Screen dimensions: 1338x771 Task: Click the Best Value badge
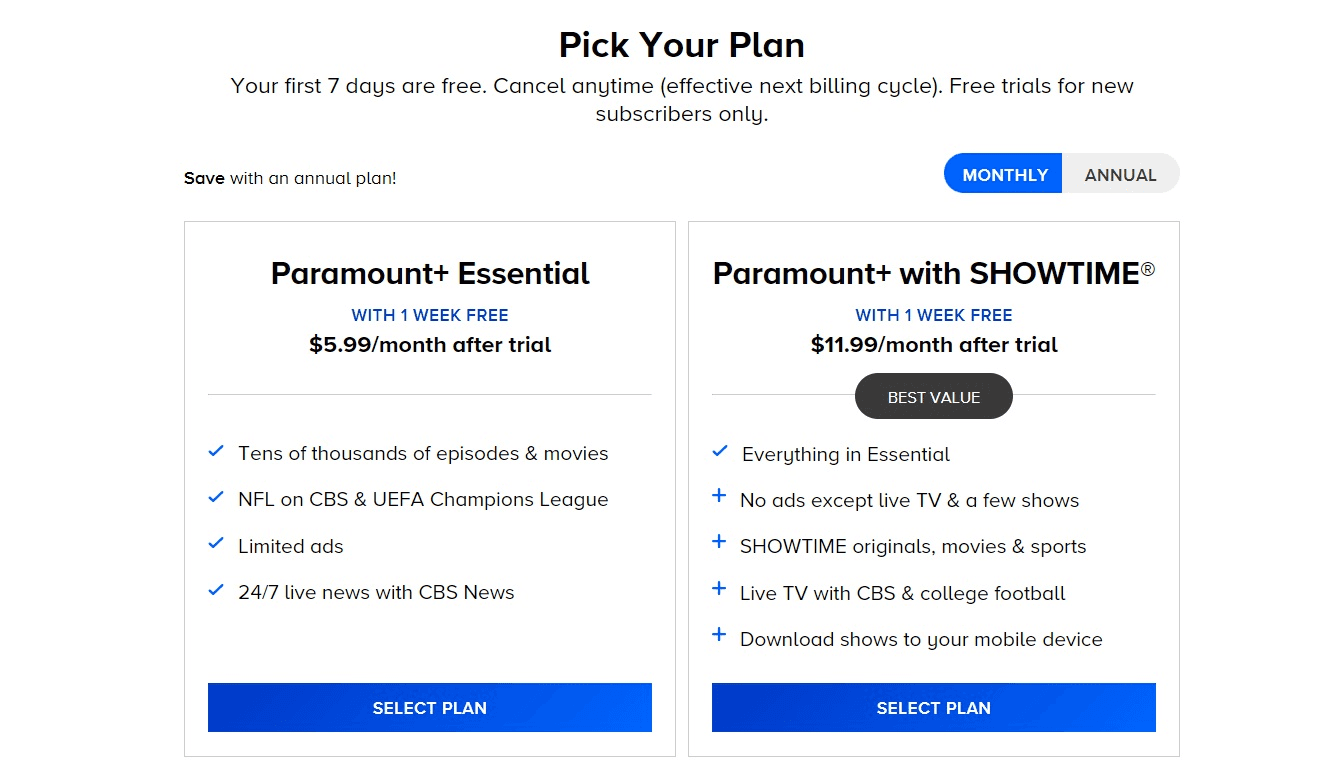(933, 397)
